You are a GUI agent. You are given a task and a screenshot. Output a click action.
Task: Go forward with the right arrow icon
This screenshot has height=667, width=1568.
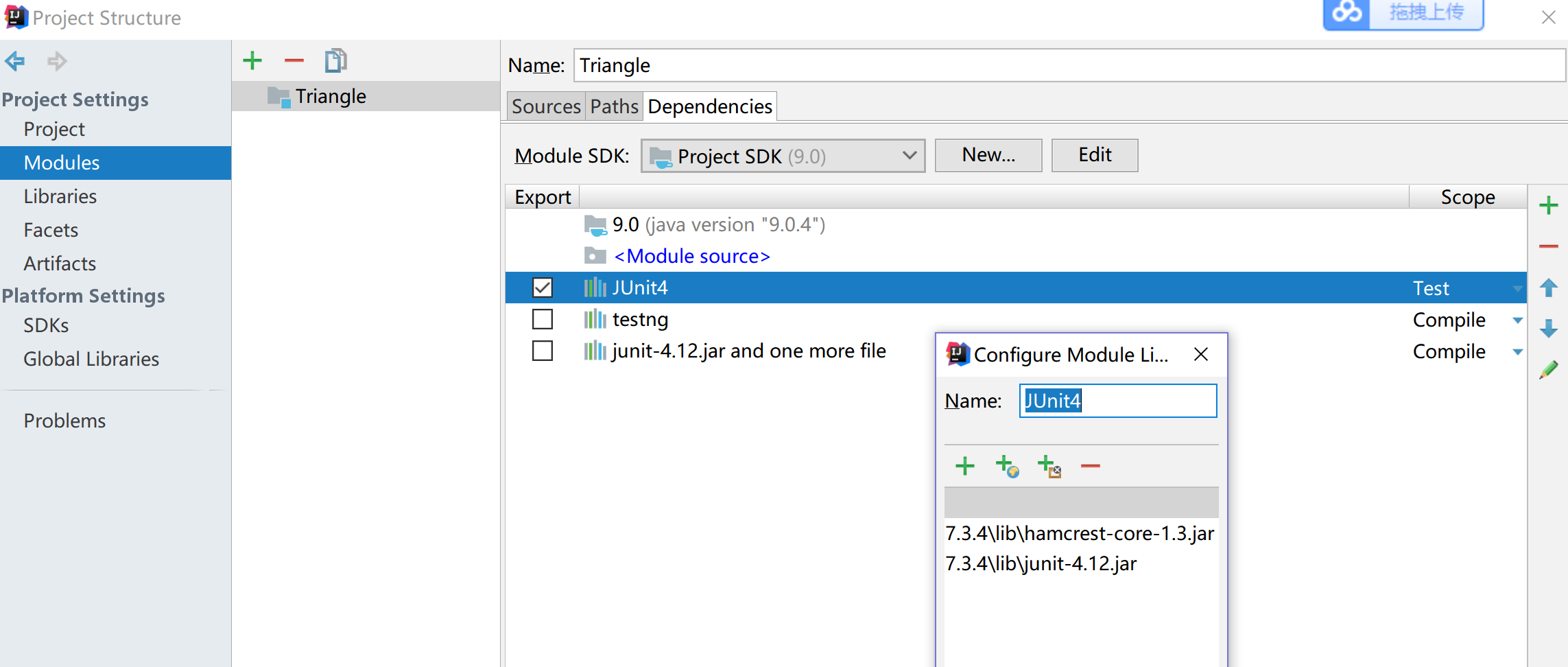click(57, 61)
